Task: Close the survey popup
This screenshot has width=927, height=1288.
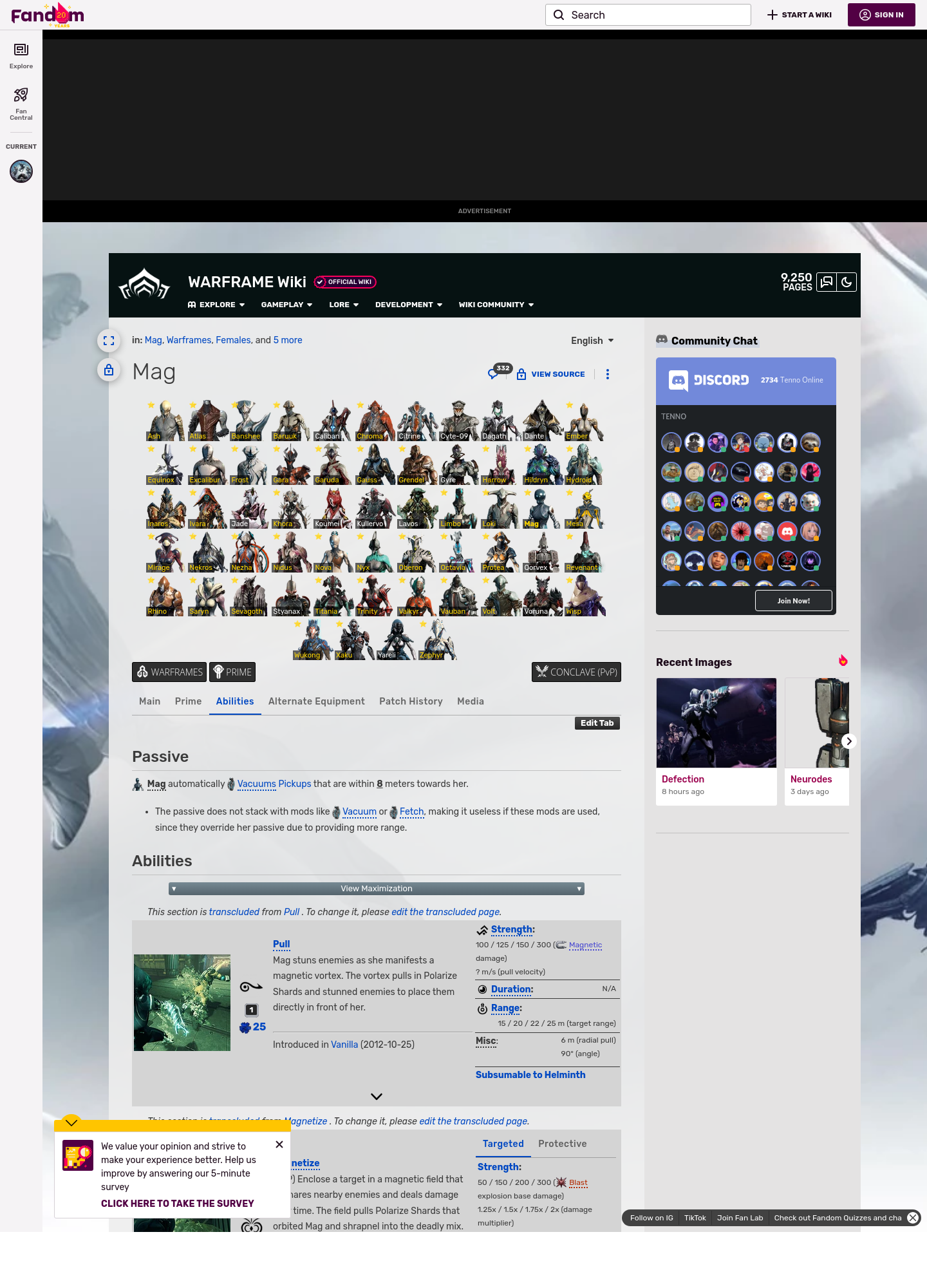Action: point(279,1144)
